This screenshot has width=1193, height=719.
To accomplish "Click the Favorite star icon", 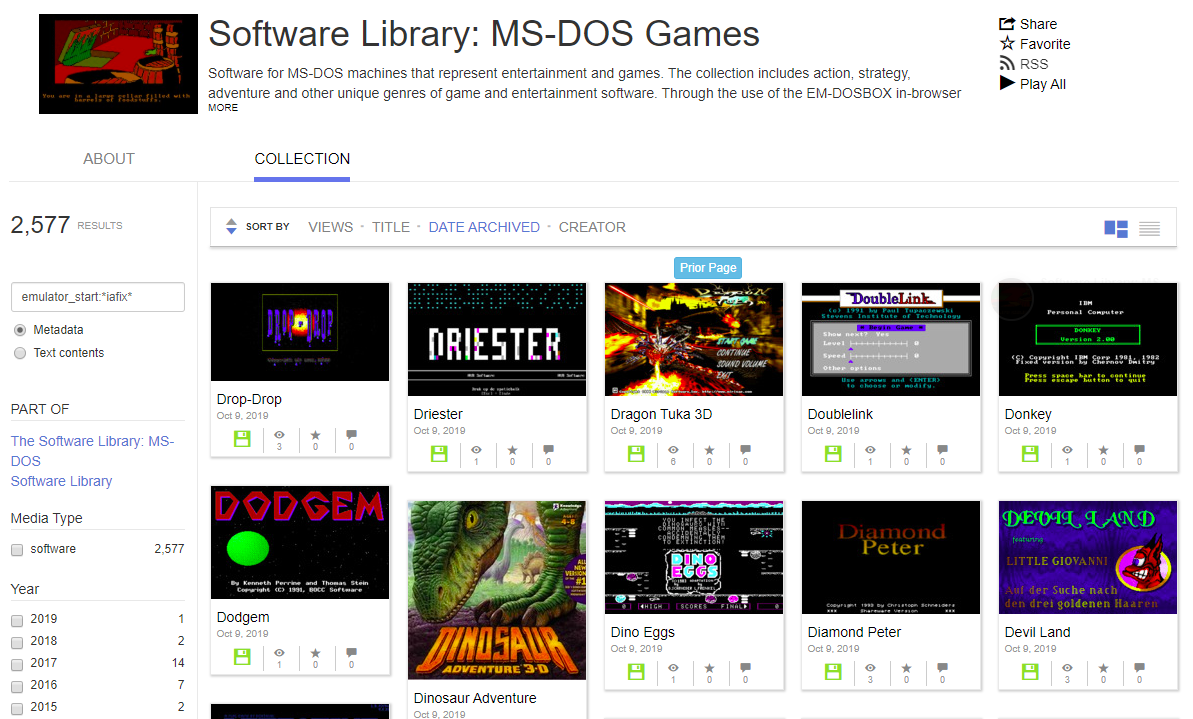I will [x=1007, y=43].
